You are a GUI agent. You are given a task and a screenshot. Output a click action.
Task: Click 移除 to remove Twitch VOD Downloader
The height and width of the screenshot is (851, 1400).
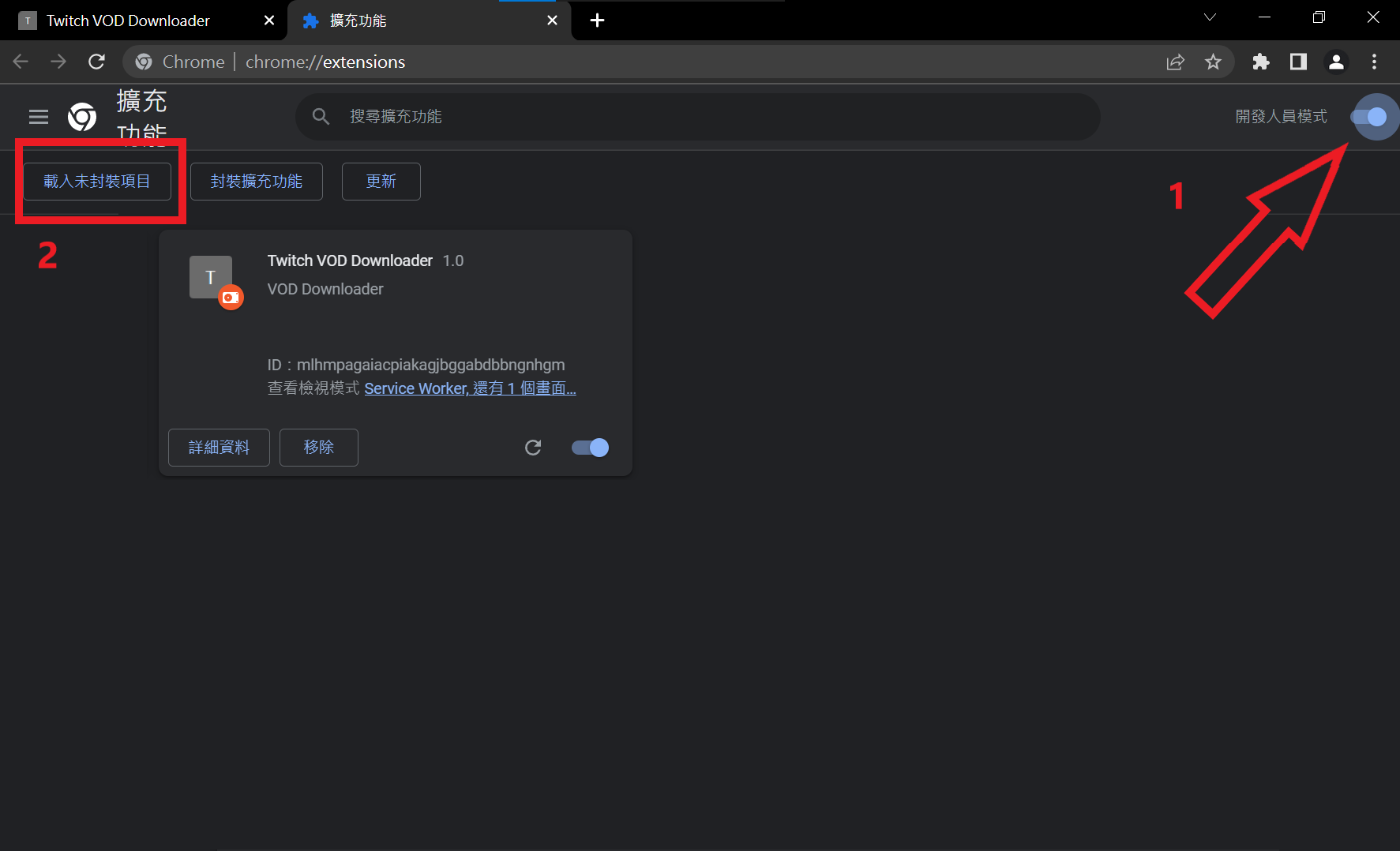319,448
